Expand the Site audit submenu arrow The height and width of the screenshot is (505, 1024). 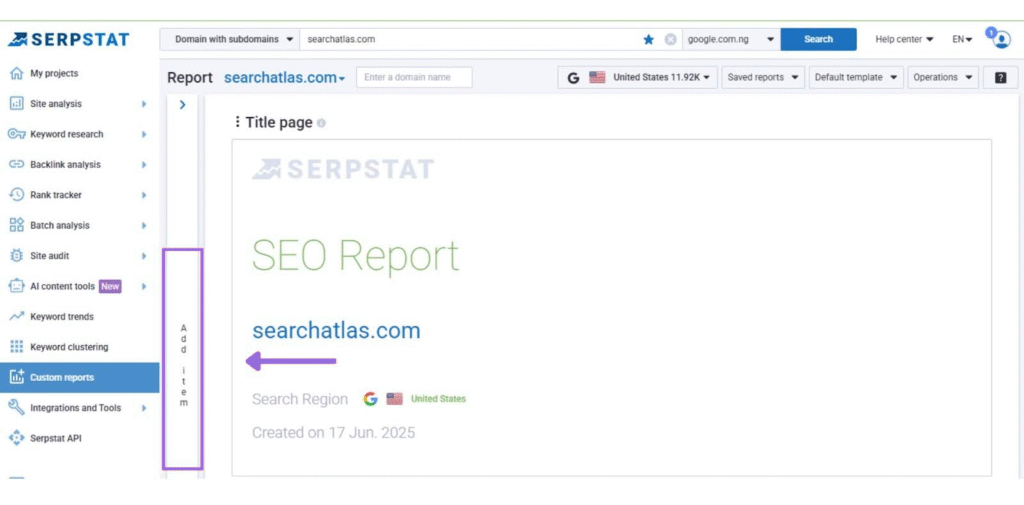tap(144, 256)
